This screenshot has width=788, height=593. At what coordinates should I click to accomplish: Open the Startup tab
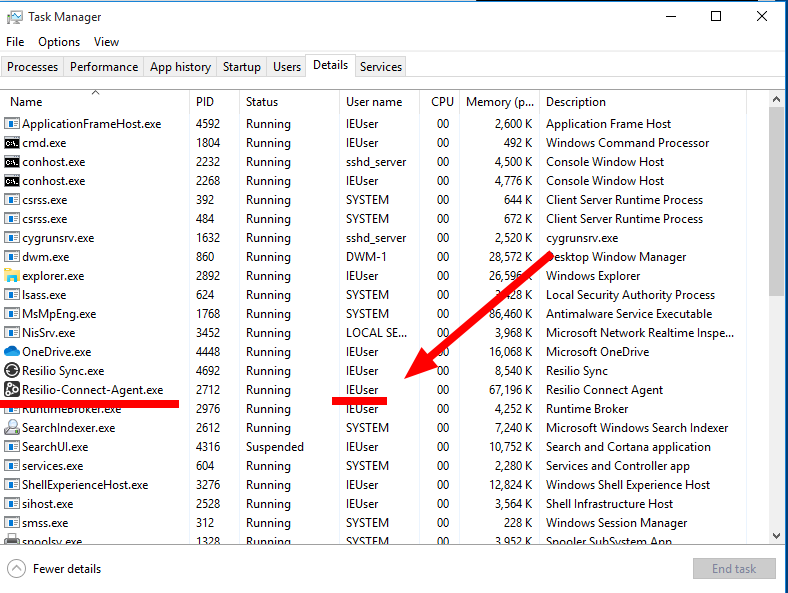pos(241,67)
